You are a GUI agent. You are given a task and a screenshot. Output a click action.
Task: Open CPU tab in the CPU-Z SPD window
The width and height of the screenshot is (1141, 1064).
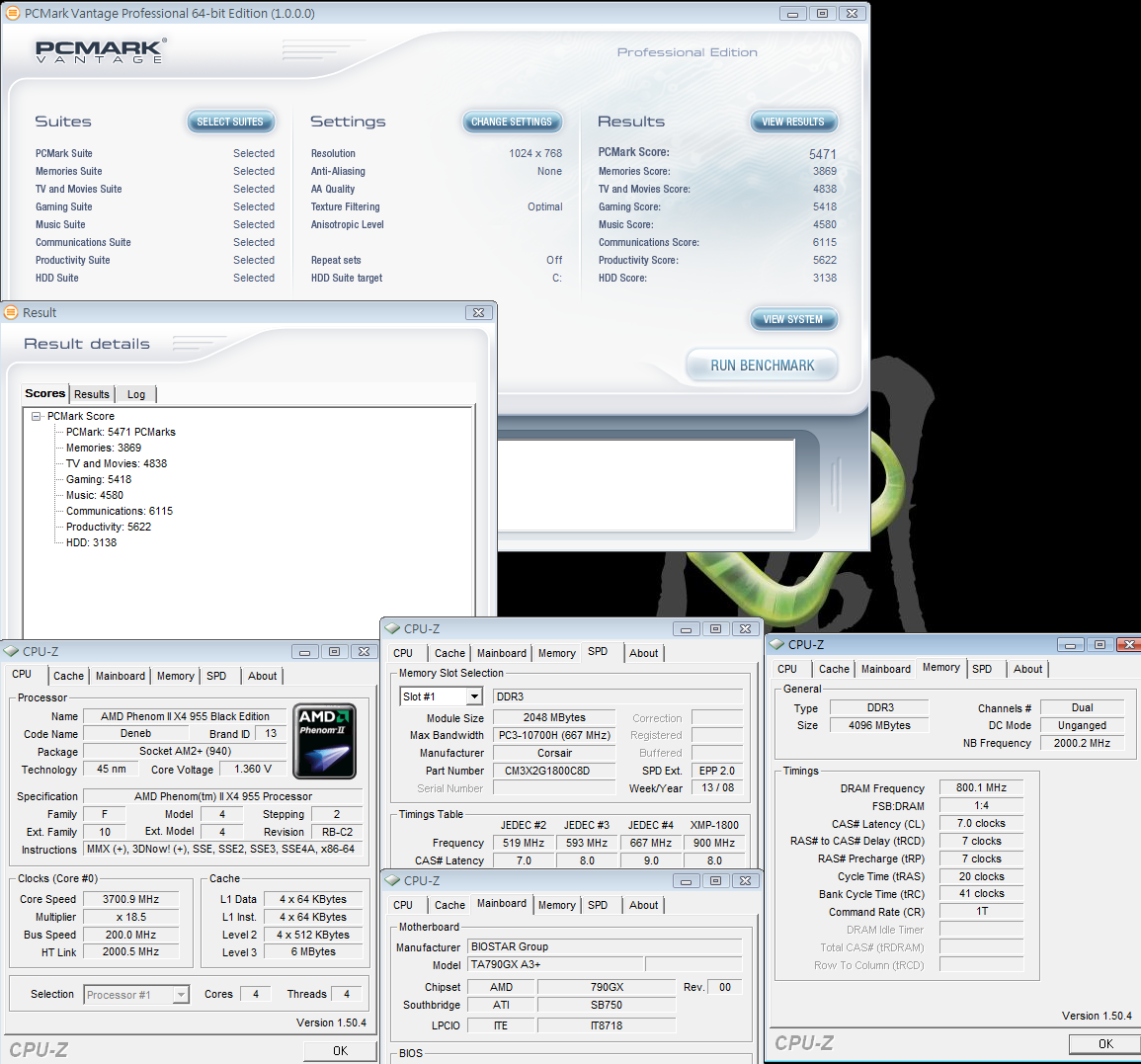(x=403, y=654)
